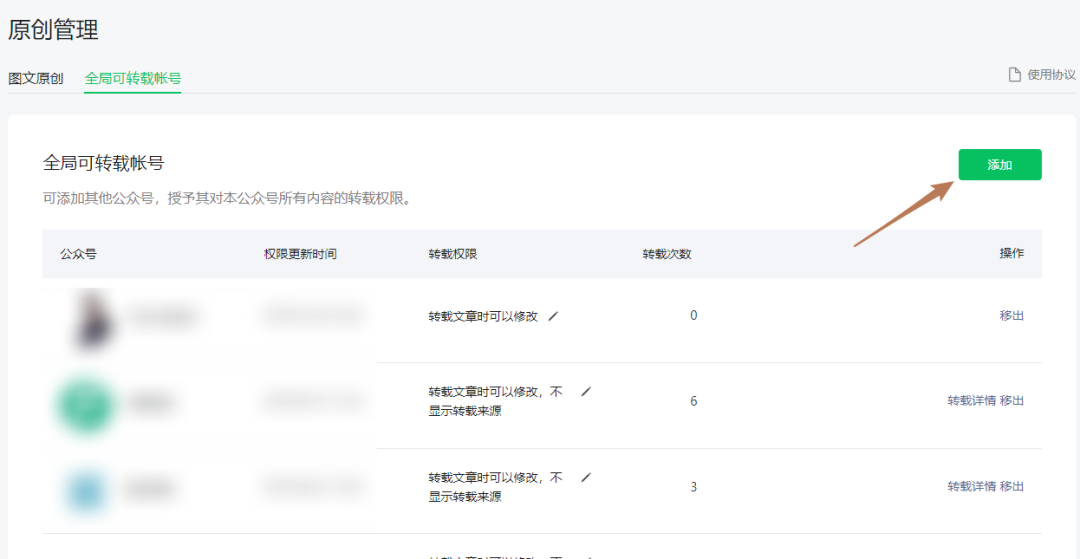Click the document icon beside 使用协议
This screenshot has width=1080, height=559.
1015,75
